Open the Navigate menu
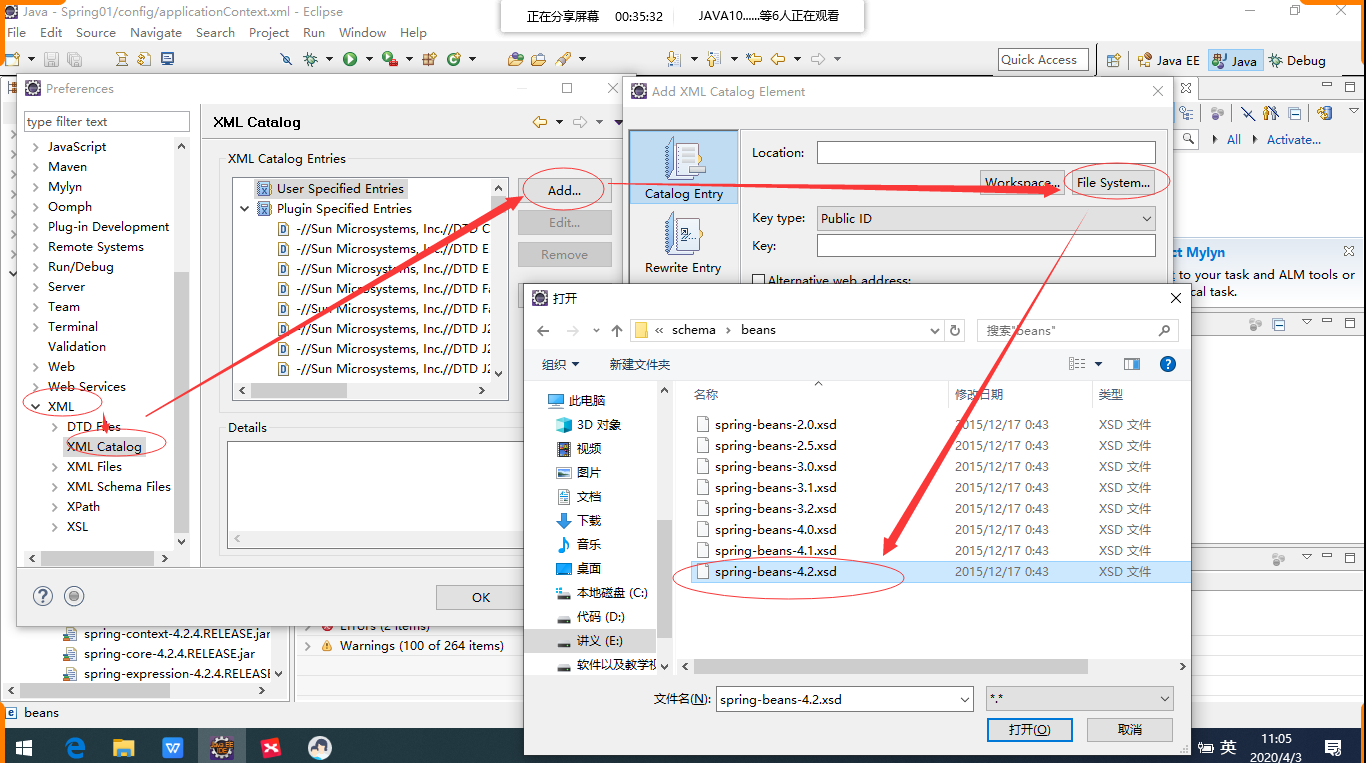The height and width of the screenshot is (763, 1366). pos(156,32)
